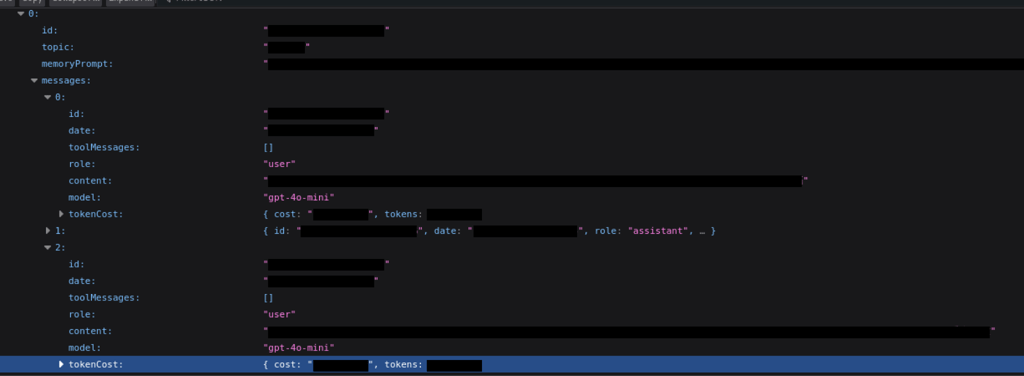Viewport: 1024px width, 376px height.
Task: Expand highlighted tokenCost arrow under message 2
Action: point(61,364)
